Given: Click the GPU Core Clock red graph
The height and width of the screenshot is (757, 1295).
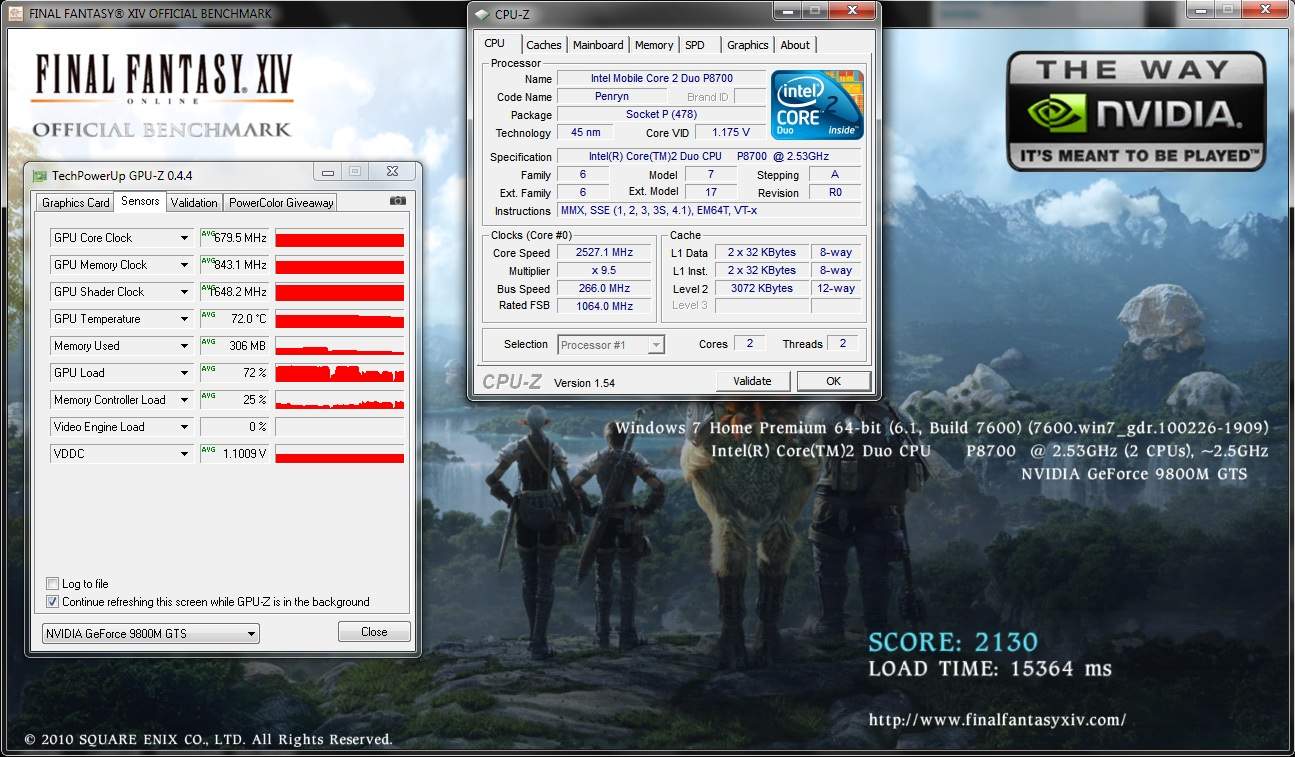Looking at the screenshot, I should [x=340, y=238].
